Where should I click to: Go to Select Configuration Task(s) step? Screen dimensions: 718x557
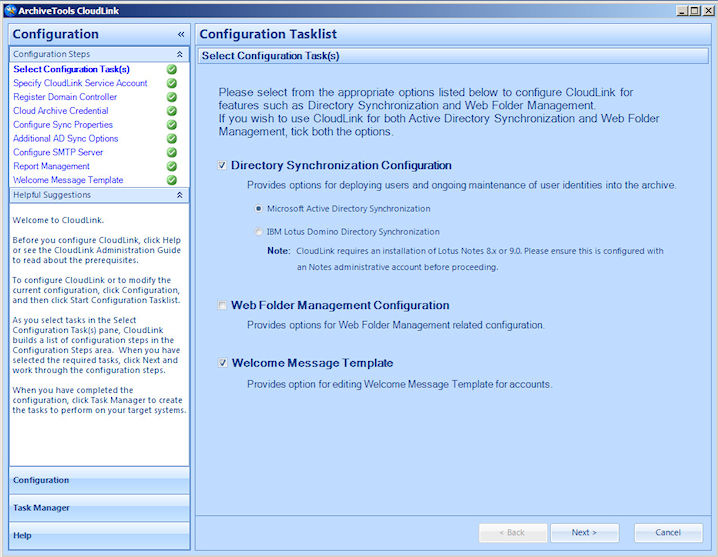click(71, 69)
